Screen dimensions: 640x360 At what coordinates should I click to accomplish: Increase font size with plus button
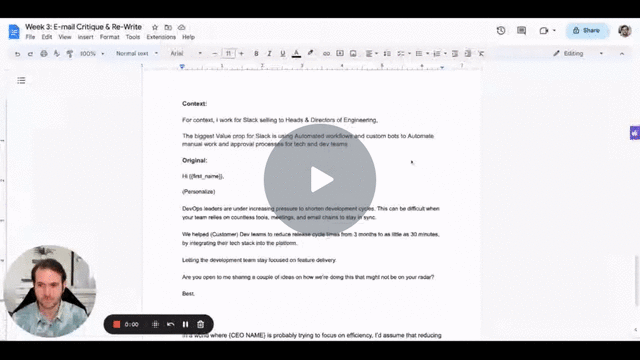click(x=242, y=53)
